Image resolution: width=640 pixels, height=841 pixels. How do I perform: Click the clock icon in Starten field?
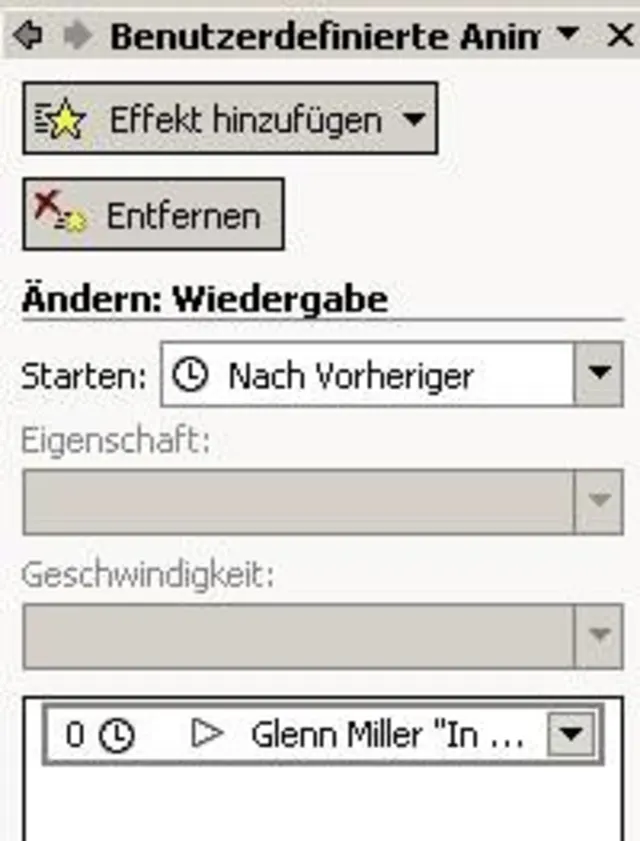(190, 374)
